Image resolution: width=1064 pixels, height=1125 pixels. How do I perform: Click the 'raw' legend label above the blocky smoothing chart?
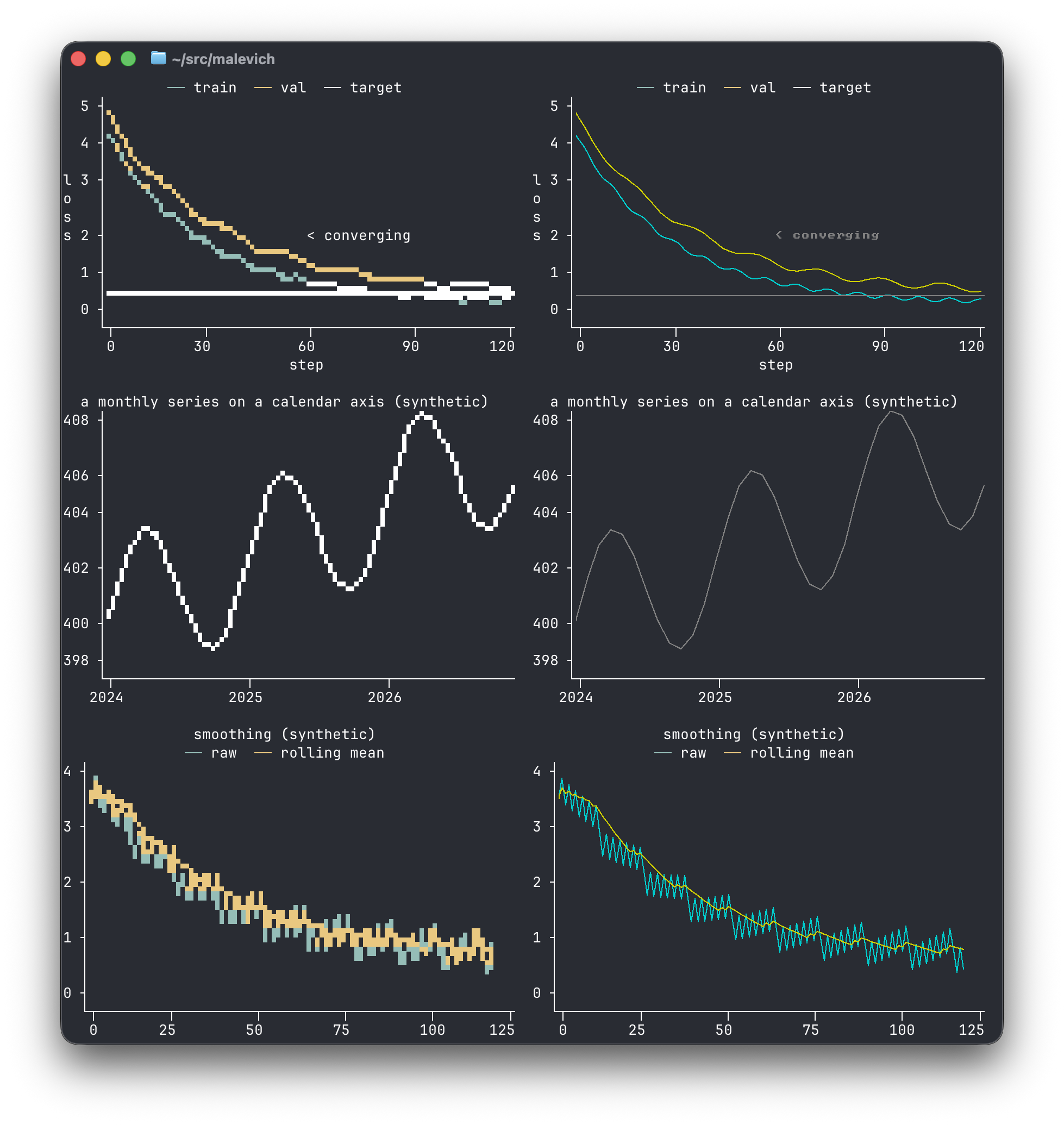(223, 753)
